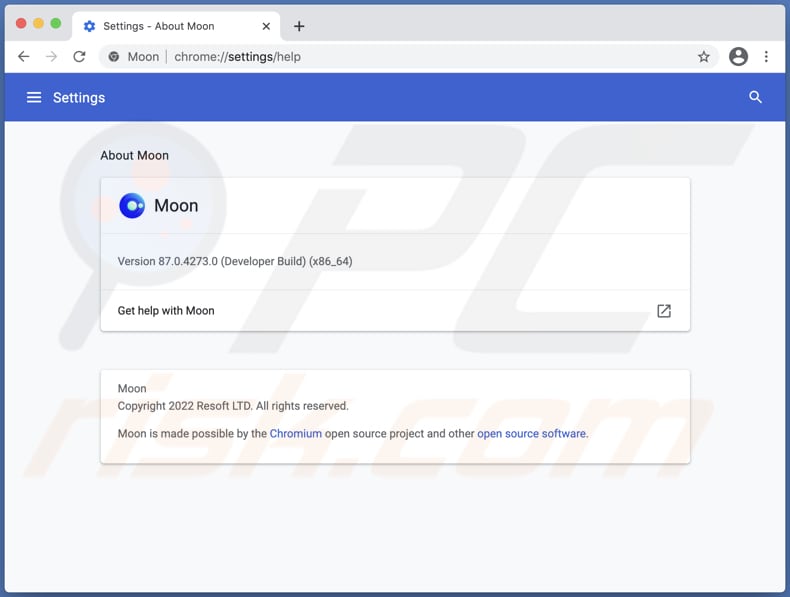
Task: Click the red close window button
Action: point(21,23)
